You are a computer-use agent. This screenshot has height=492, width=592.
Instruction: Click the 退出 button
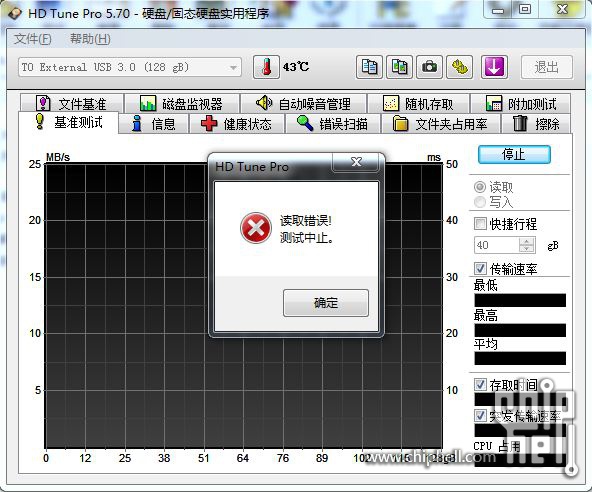point(547,67)
